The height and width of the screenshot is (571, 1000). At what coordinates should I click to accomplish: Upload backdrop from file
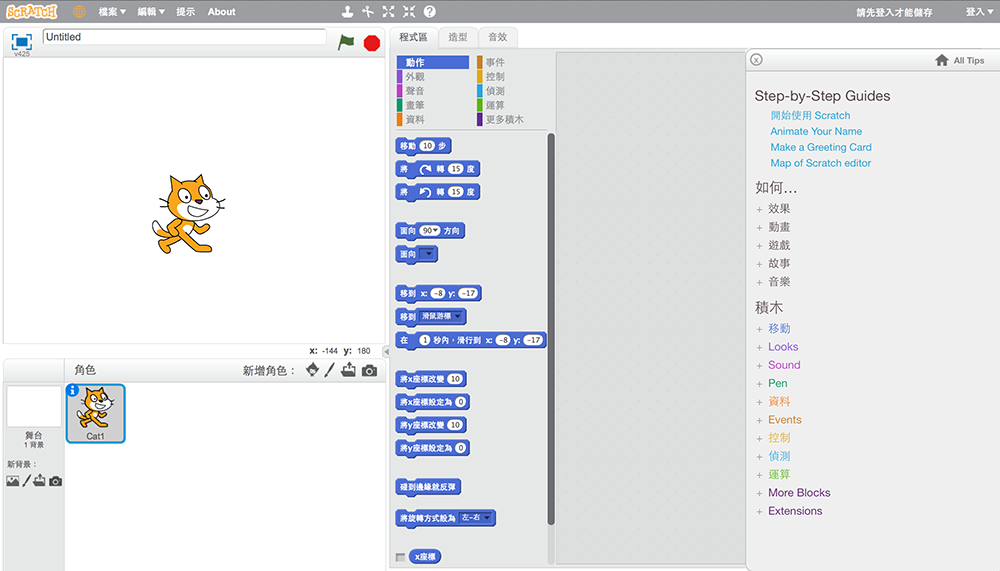pyautogui.click(x=40, y=480)
